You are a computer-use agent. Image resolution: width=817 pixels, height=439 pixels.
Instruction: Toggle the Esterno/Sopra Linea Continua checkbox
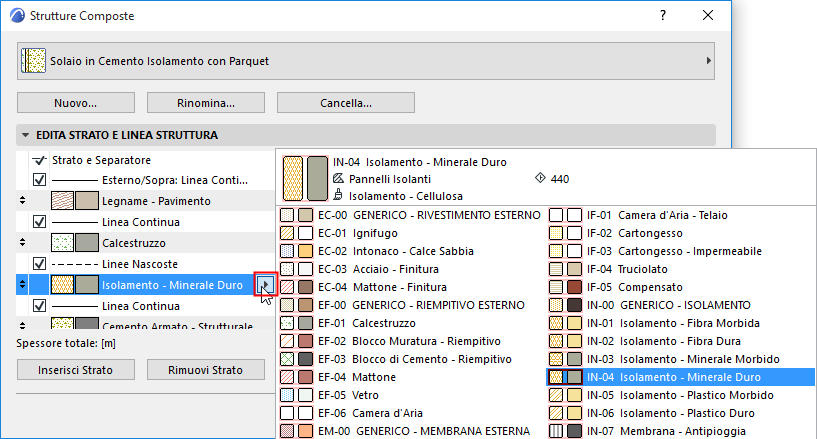39,180
